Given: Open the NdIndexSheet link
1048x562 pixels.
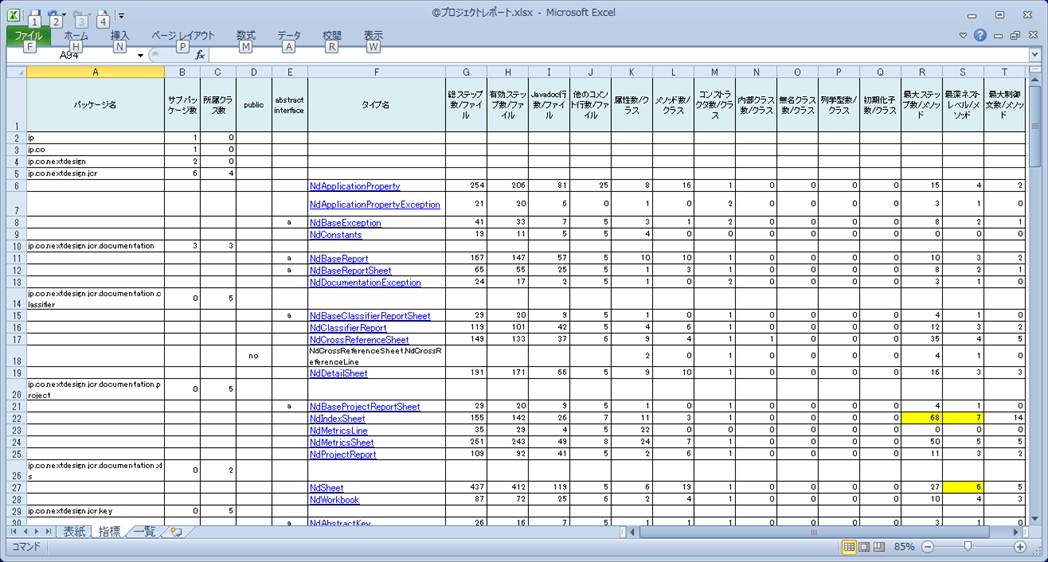Looking at the screenshot, I should (x=337, y=418).
